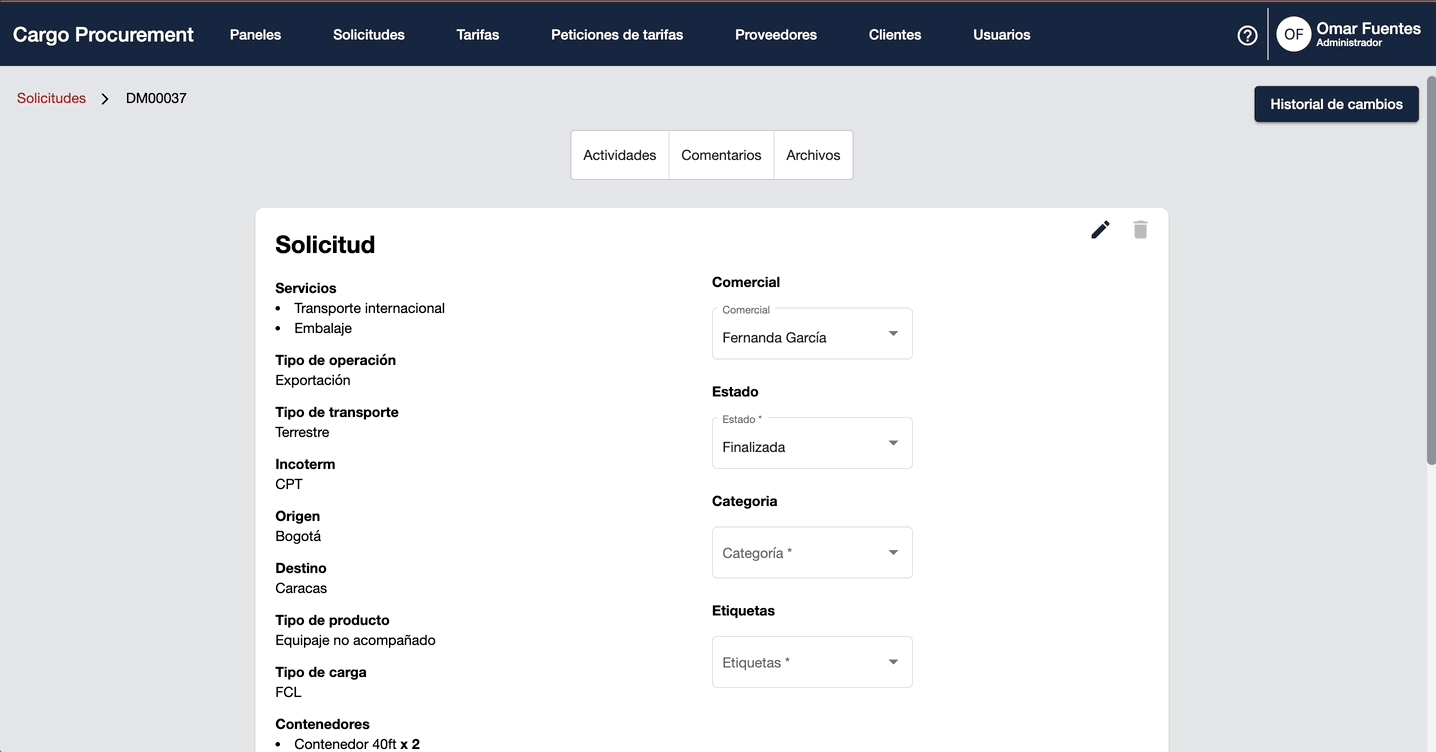Image resolution: width=1436 pixels, height=752 pixels.
Task: Open Peticiones de tarifas page
Action: click(x=617, y=35)
